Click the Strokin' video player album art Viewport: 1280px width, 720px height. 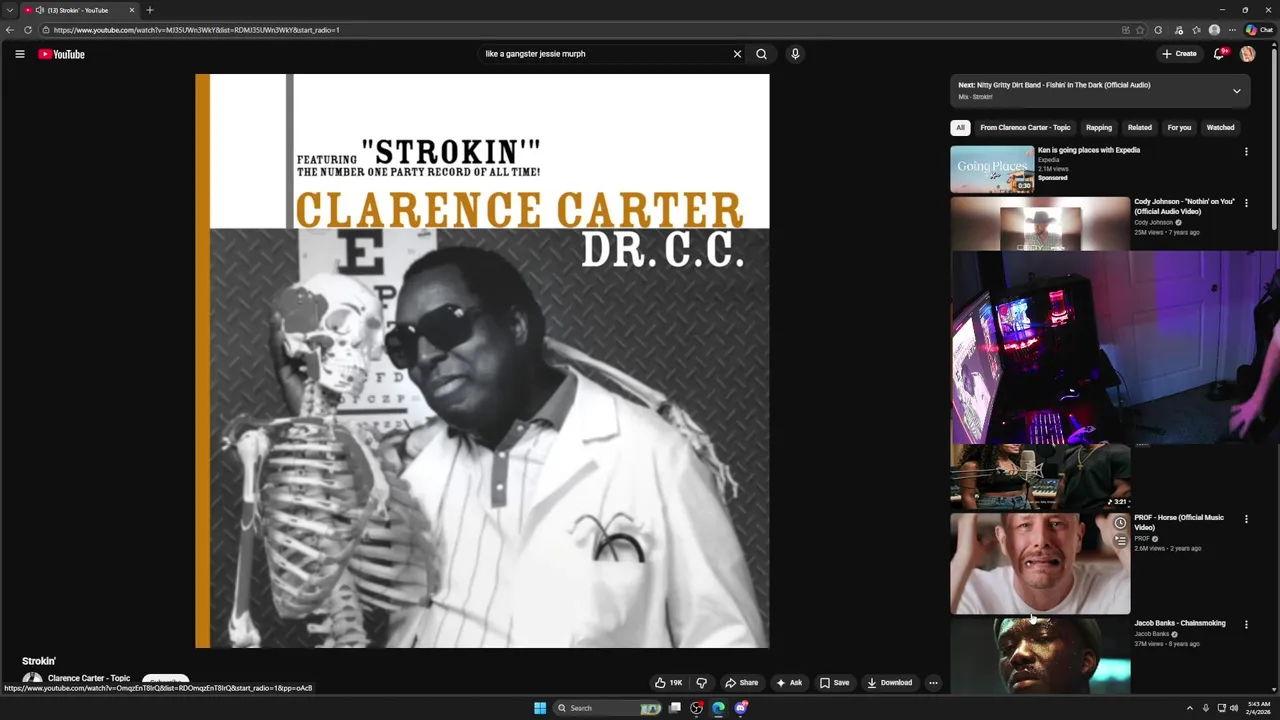pyautogui.click(x=482, y=361)
